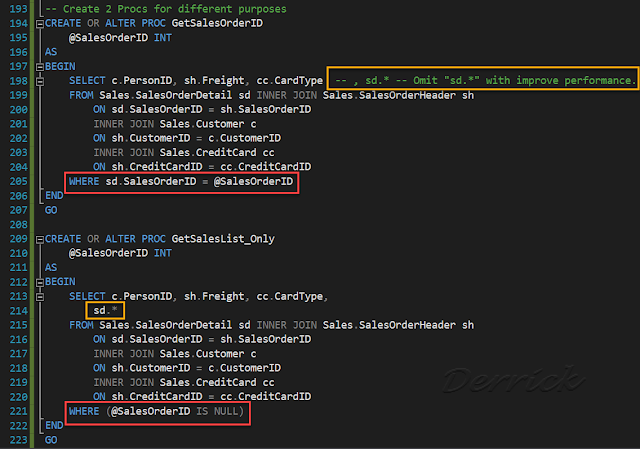Image resolution: width=640 pixels, height=449 pixels.
Task: Click 'Sales.SalesOrderHeader sh' on line 199
Action: click(x=398, y=95)
